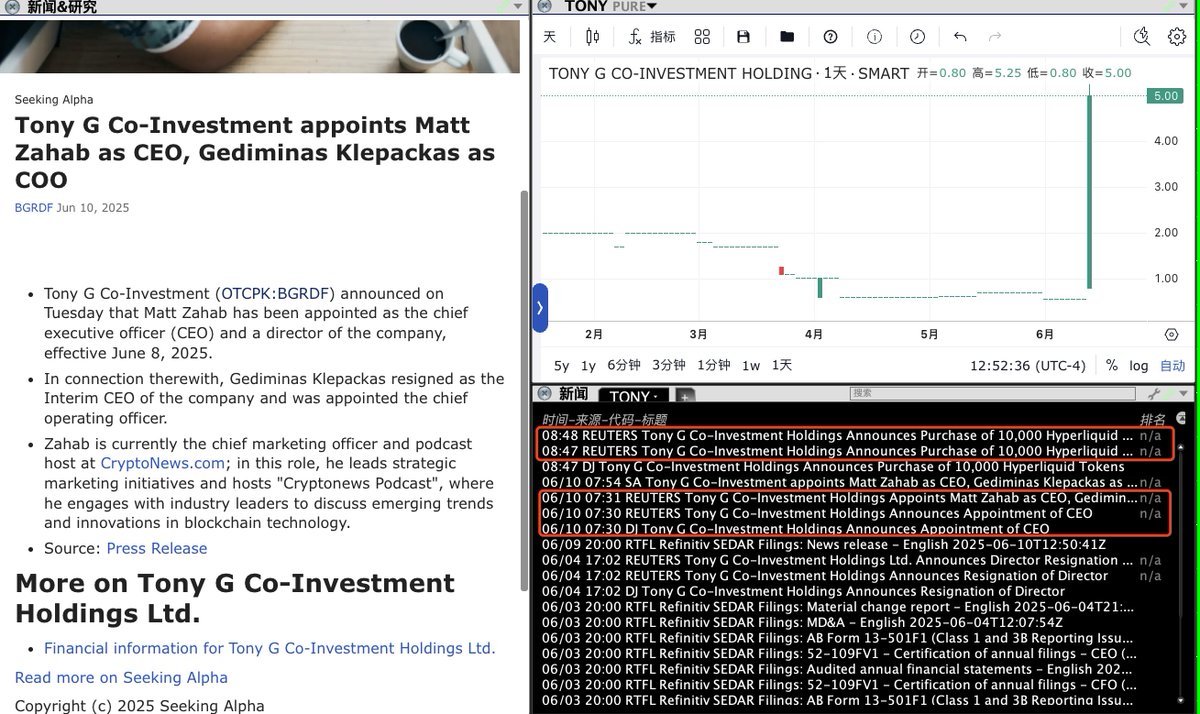The image size is (1200, 714).
Task: Open 06/03 Audited annual financial statements headline
Action: tap(838, 669)
